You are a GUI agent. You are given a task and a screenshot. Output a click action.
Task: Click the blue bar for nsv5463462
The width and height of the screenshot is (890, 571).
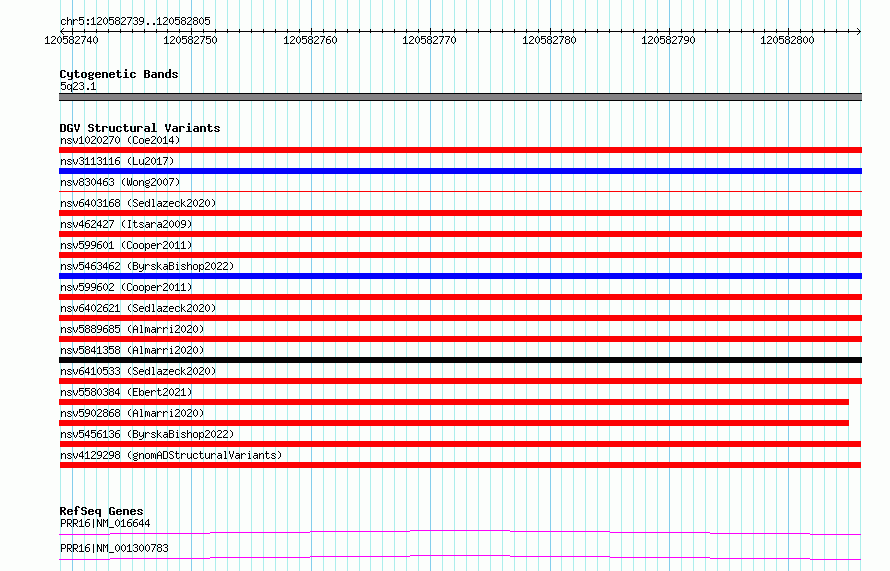point(460,276)
